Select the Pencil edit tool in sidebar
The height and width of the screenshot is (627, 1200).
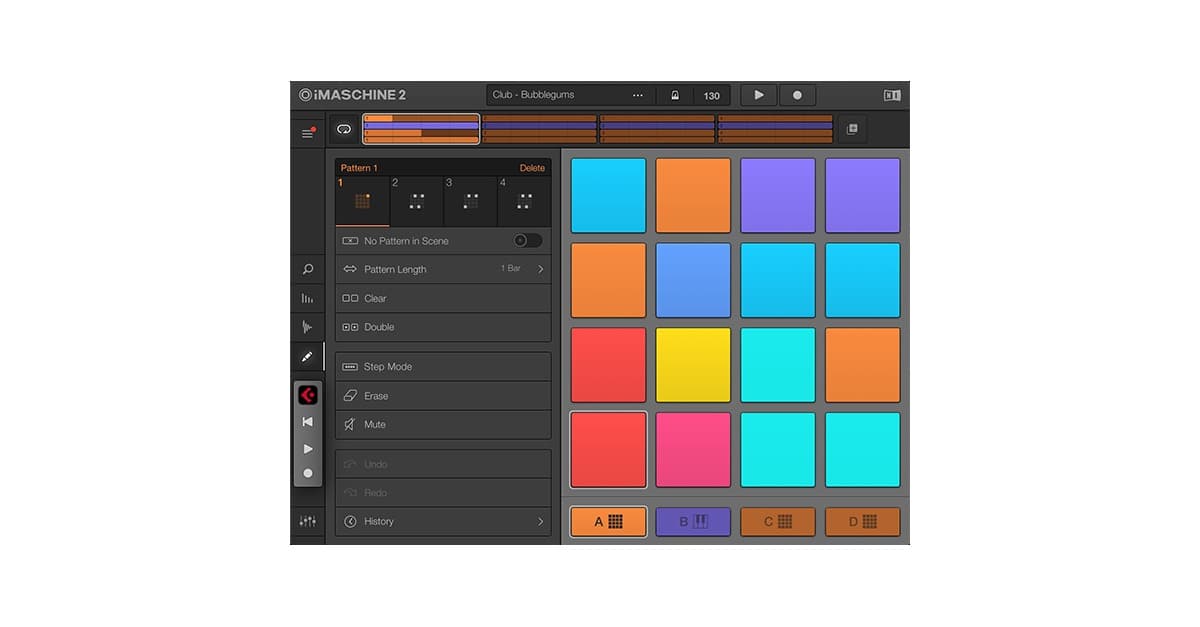(x=308, y=356)
